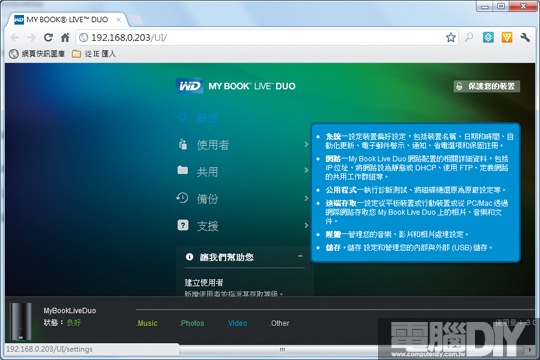Click the 保護您的裝置 button

486,86
